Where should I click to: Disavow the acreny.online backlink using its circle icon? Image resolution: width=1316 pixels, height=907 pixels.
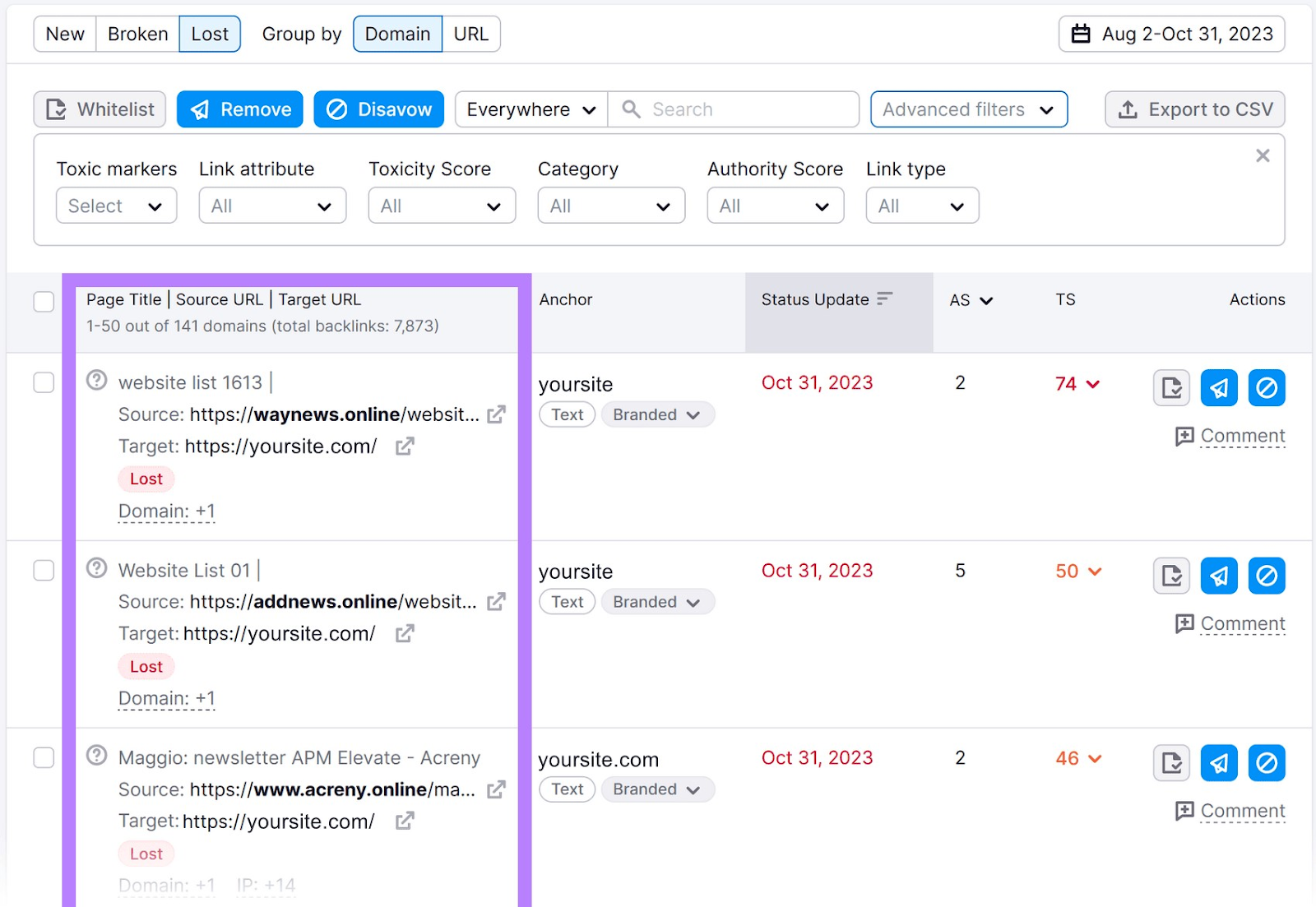pos(1267,763)
